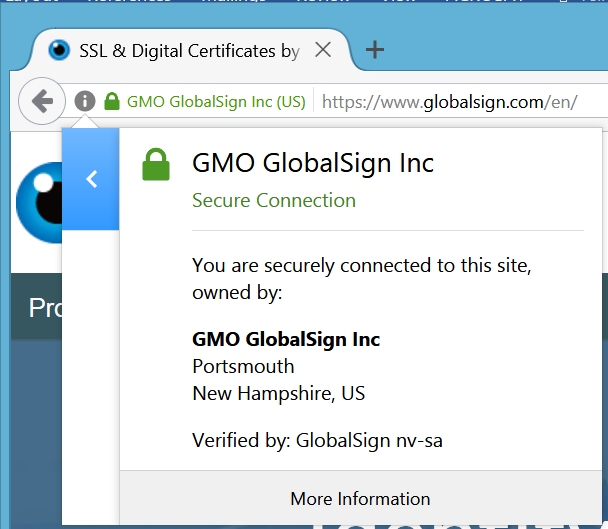Click the More Information button
Screen dimensions: 608x529
pyautogui.click(x=360, y=498)
